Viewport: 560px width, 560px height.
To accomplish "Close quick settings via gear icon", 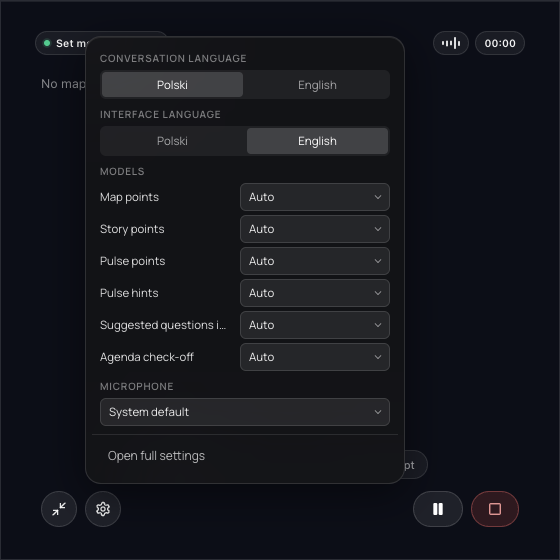I will point(103,509).
